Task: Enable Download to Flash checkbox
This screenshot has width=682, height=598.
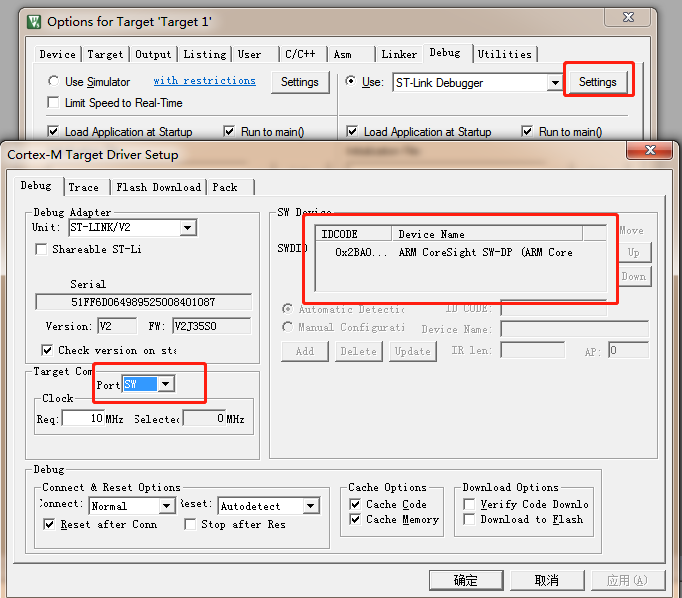Action: tap(469, 519)
